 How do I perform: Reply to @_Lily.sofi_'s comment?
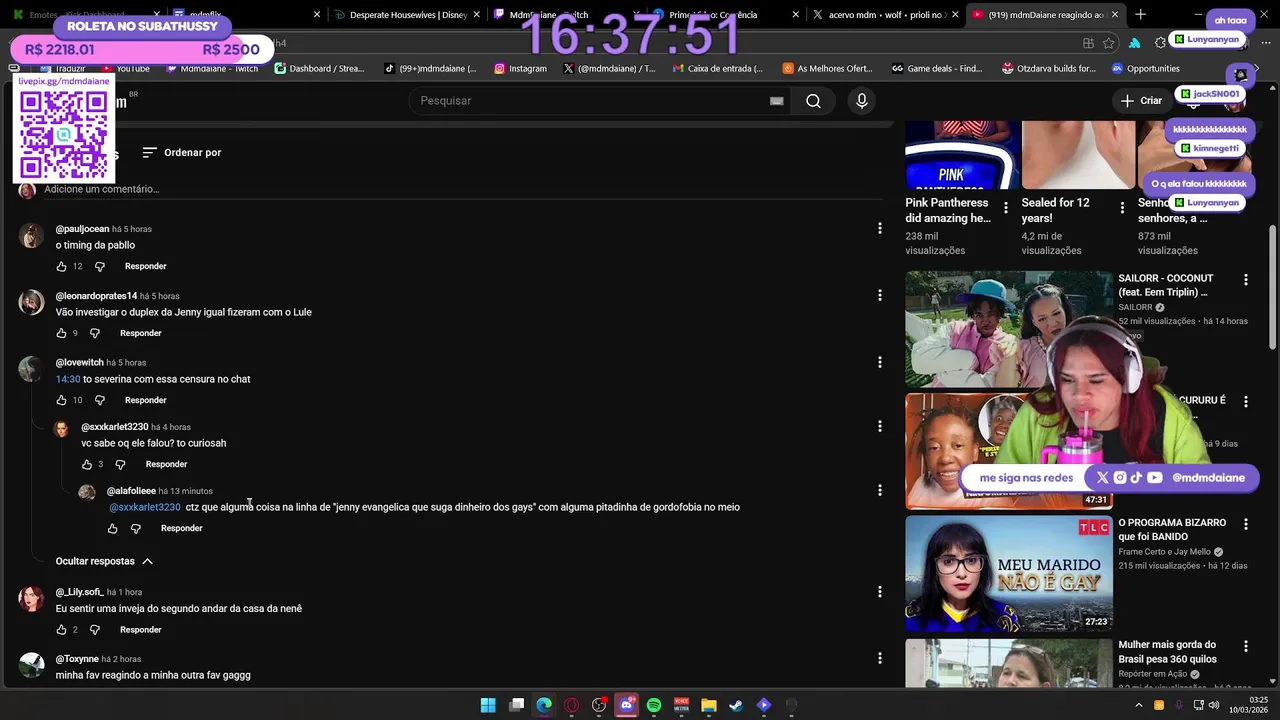tap(141, 630)
